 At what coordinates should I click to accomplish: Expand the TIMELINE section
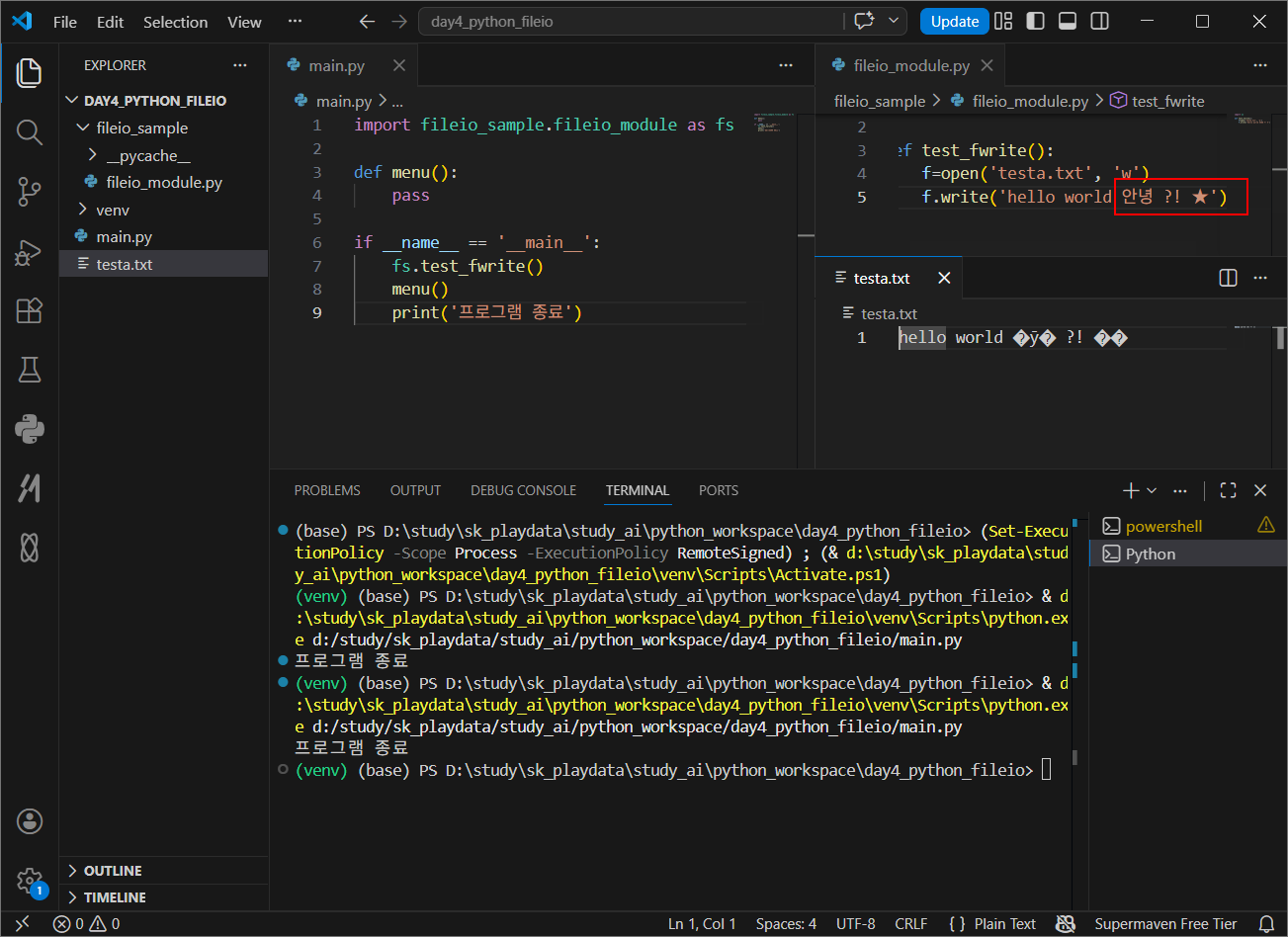pyautogui.click(x=164, y=897)
